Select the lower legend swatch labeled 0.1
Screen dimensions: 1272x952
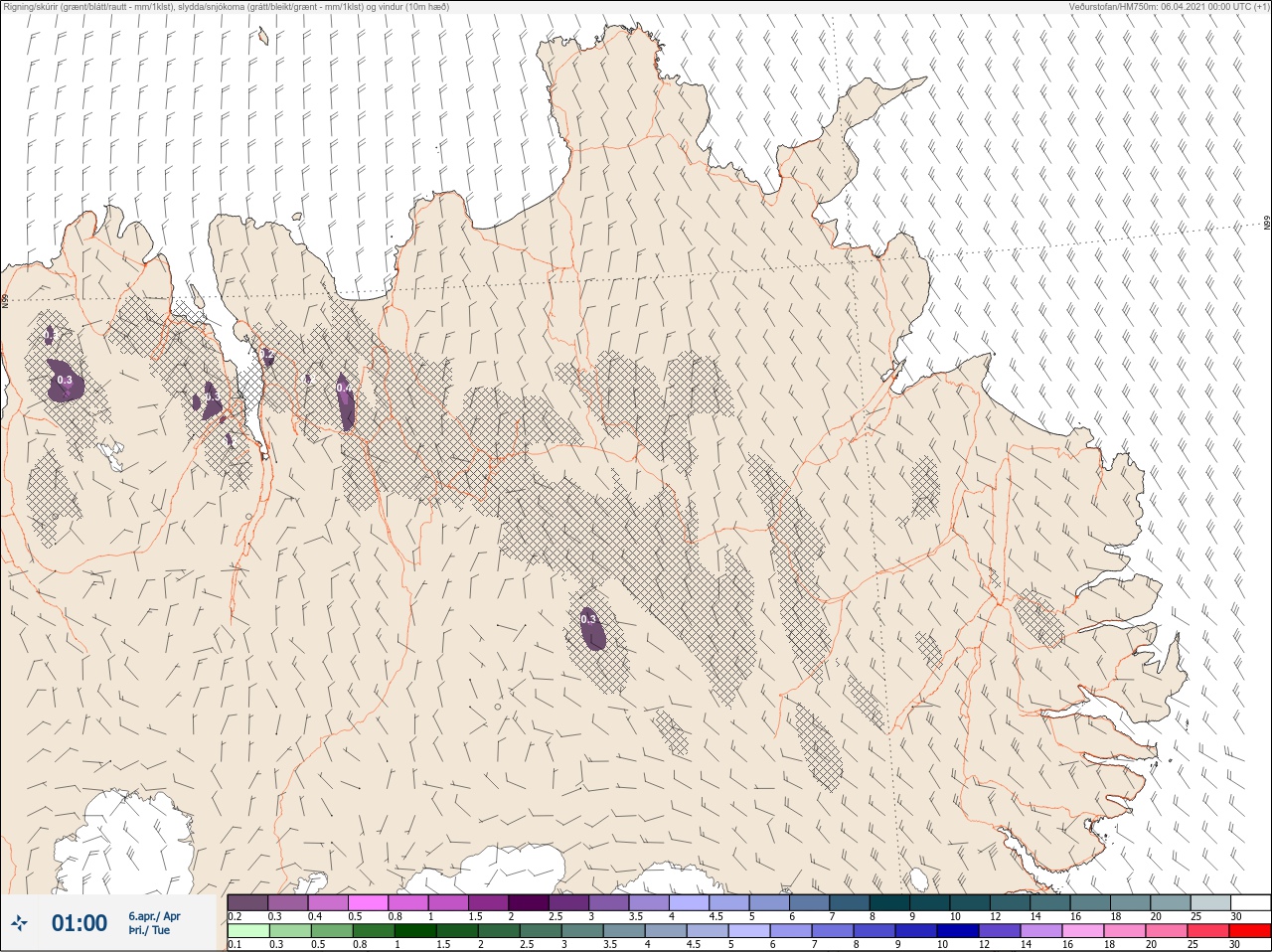(x=247, y=931)
